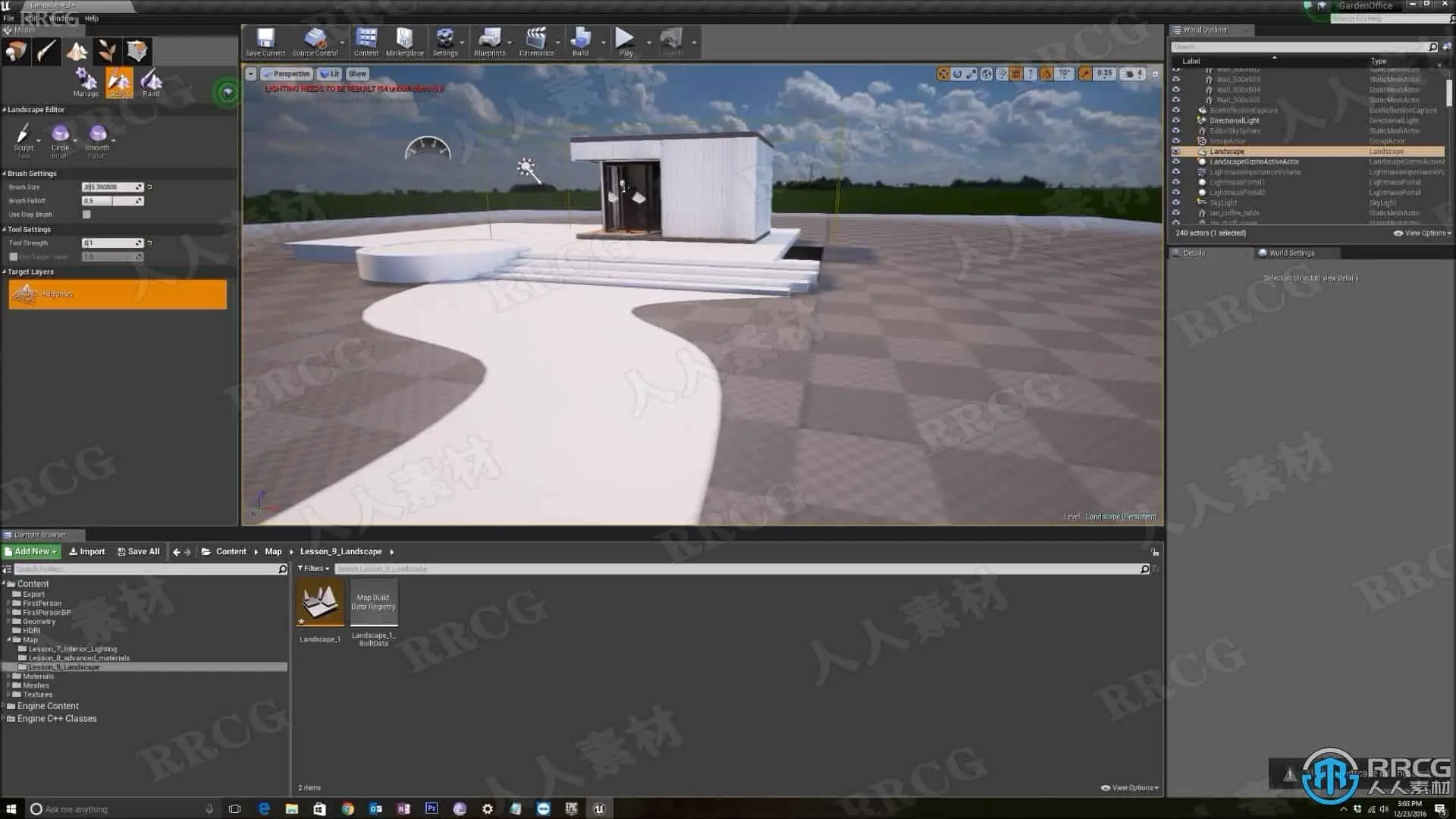The height and width of the screenshot is (819, 1456).
Task: Toggle visibility eye for the DirectionalLight actor
Action: pos(1176,121)
